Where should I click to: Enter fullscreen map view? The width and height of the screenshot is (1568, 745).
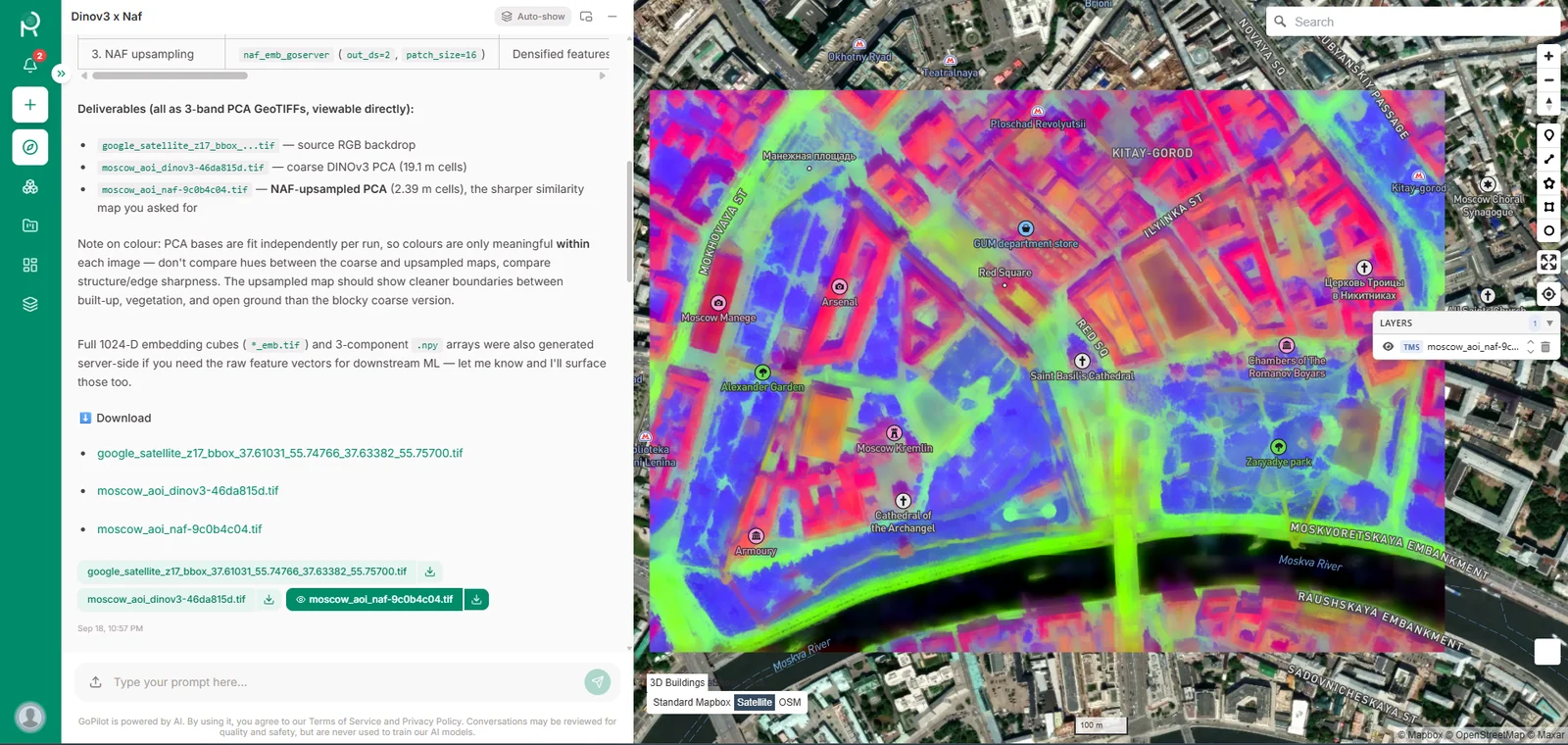point(1548,262)
